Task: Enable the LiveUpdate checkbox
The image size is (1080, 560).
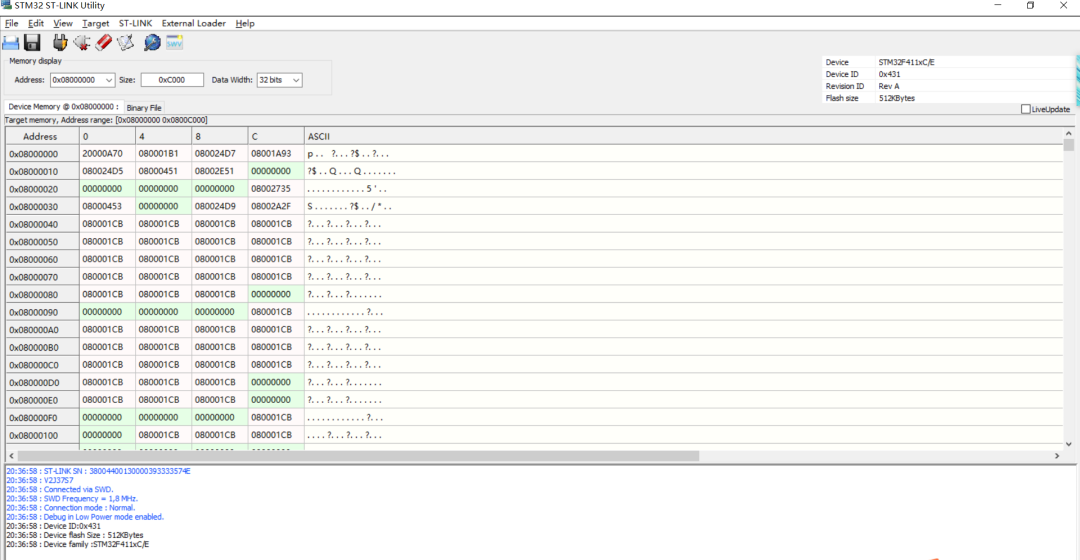Action: click(x=1026, y=109)
